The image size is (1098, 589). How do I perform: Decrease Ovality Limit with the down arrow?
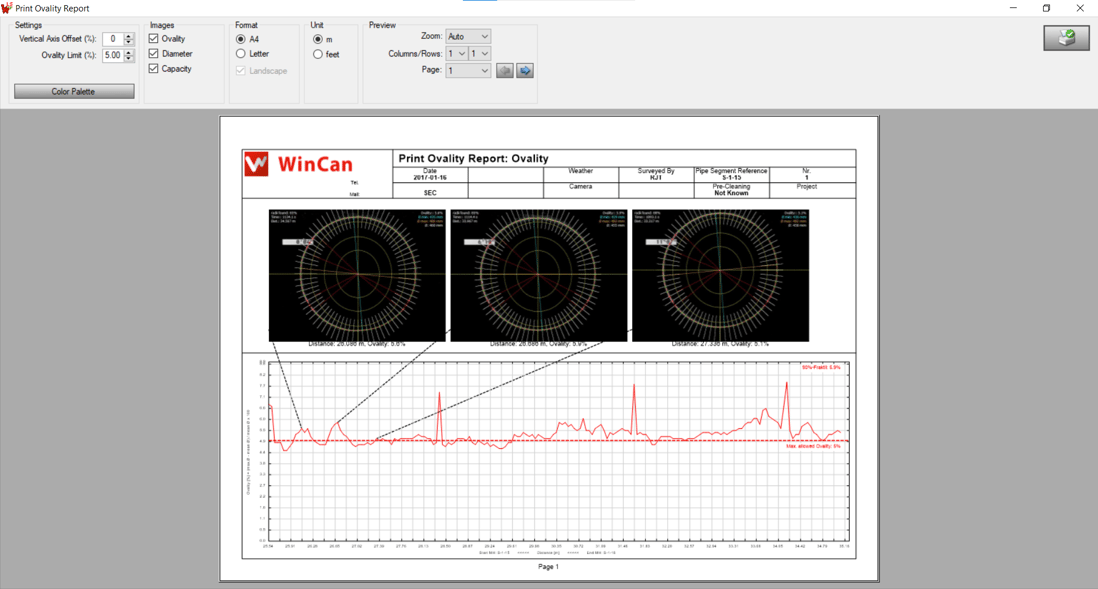click(128, 59)
